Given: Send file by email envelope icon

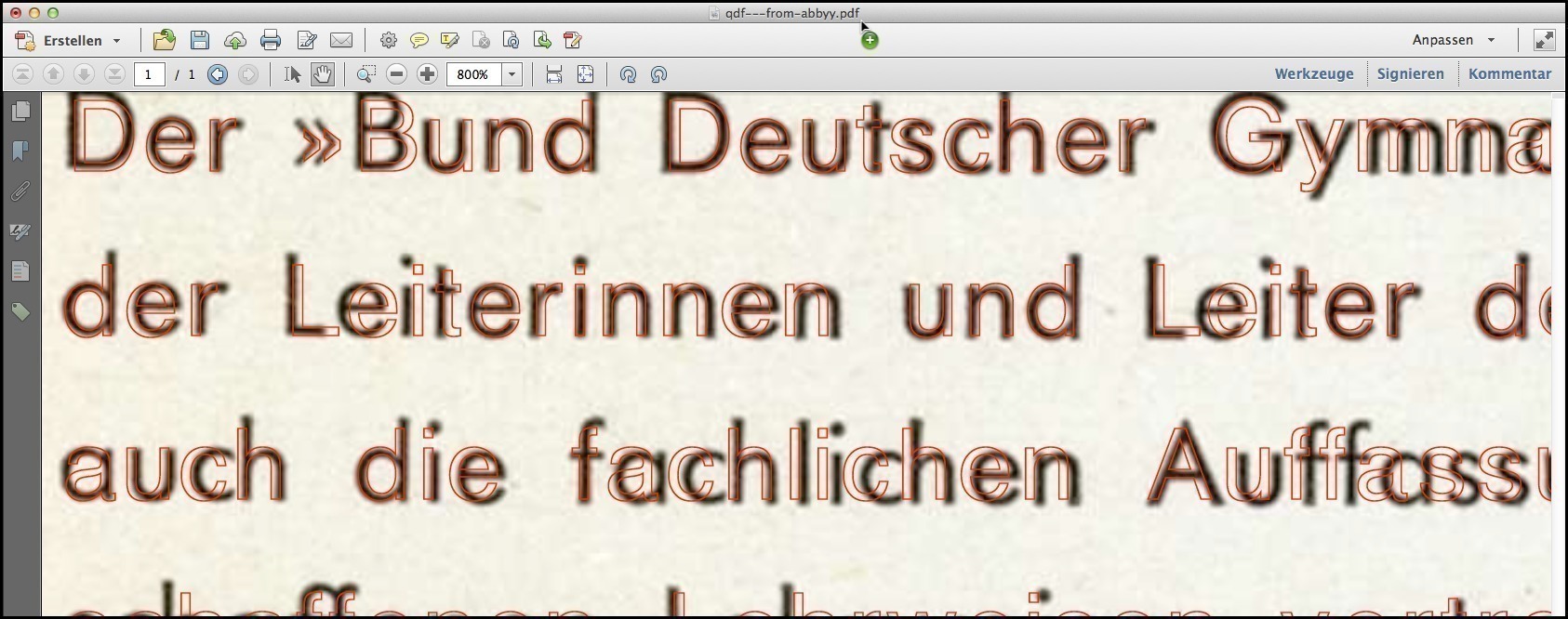Looking at the screenshot, I should click(x=341, y=40).
